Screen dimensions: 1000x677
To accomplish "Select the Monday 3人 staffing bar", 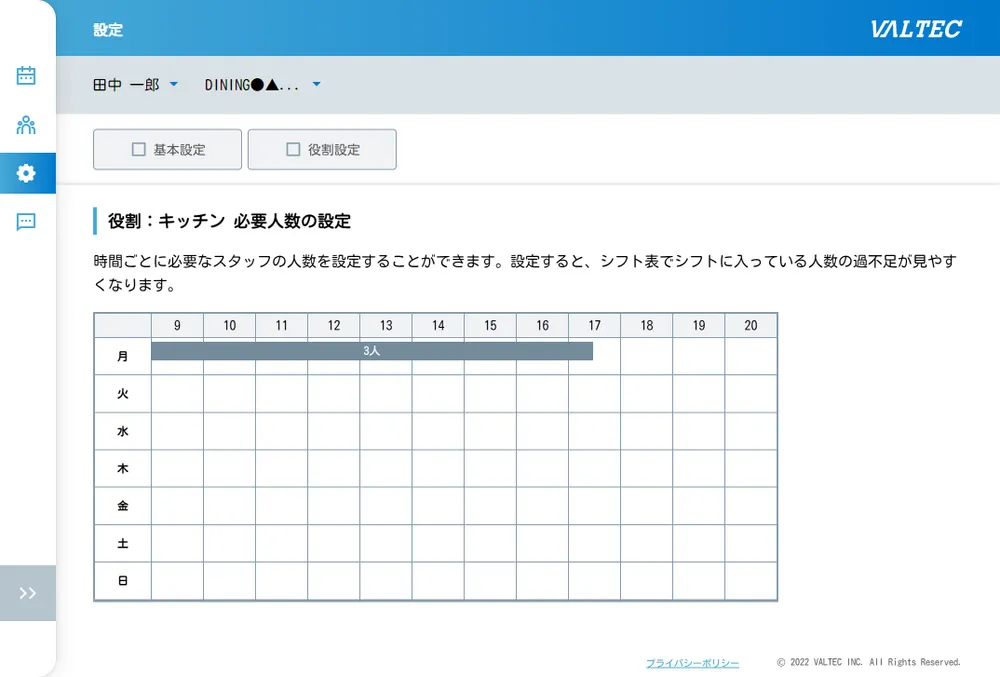I will tap(371, 351).
